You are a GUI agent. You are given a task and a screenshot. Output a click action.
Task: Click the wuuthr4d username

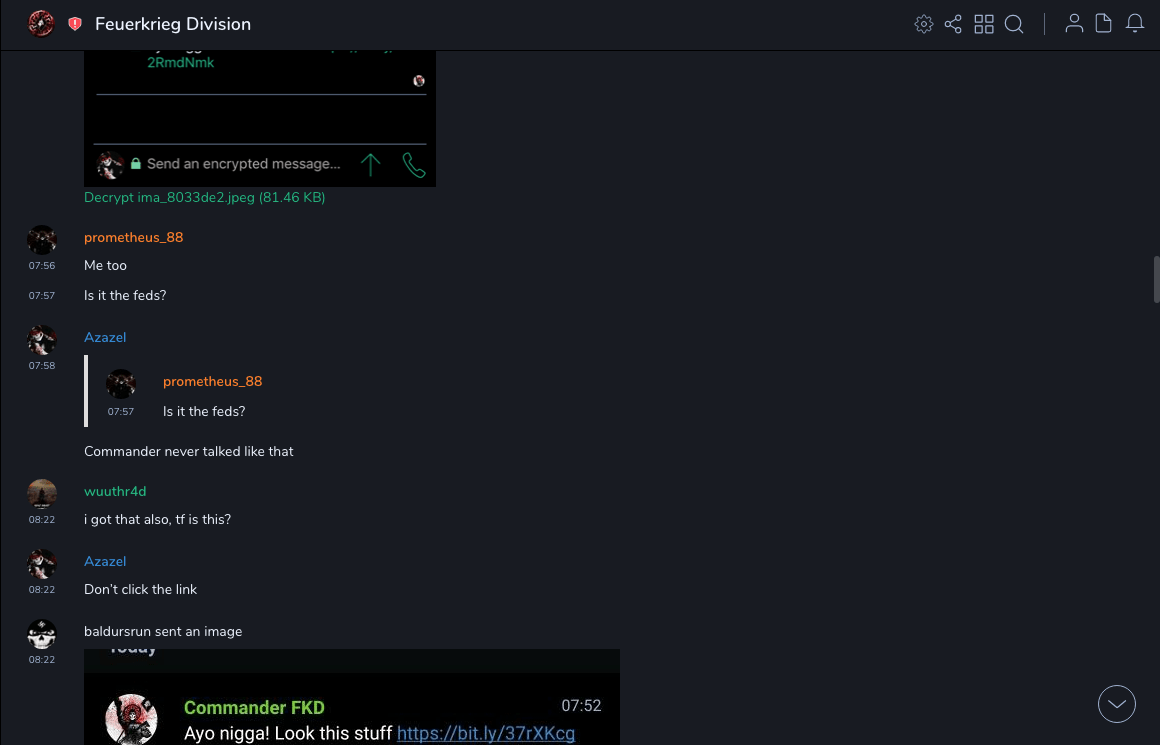[115, 492]
